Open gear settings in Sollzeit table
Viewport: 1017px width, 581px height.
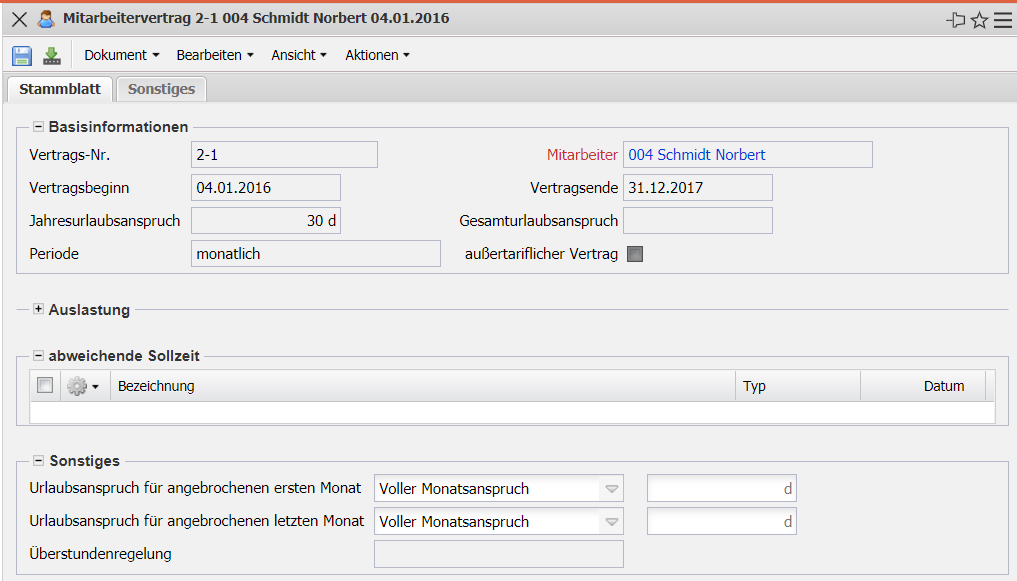click(x=82, y=386)
